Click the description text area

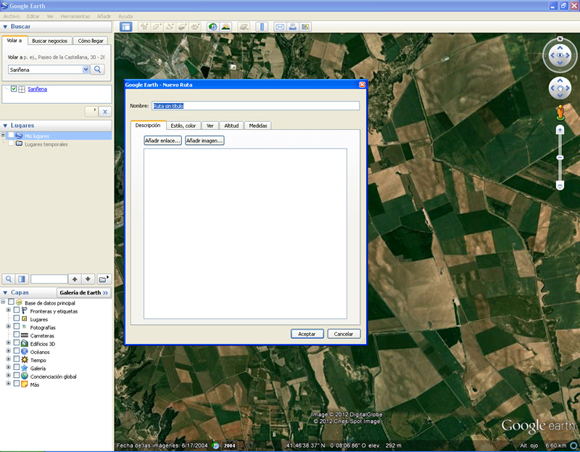tap(245, 233)
